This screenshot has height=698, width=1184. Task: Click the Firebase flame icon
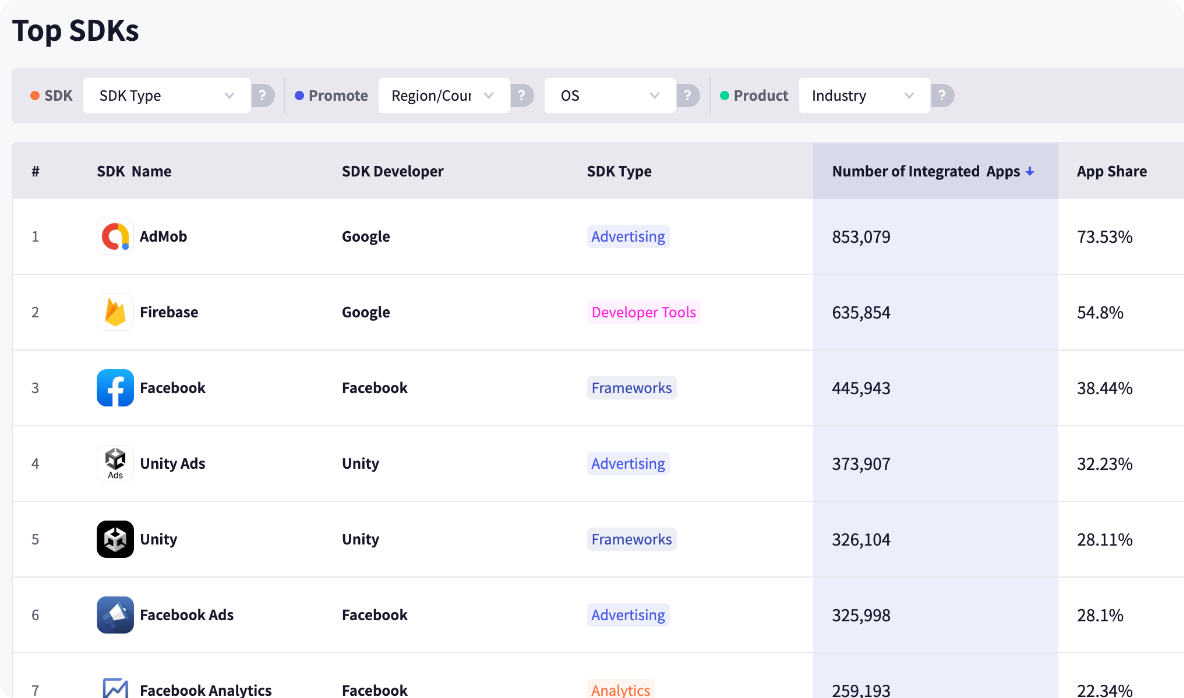tap(115, 312)
